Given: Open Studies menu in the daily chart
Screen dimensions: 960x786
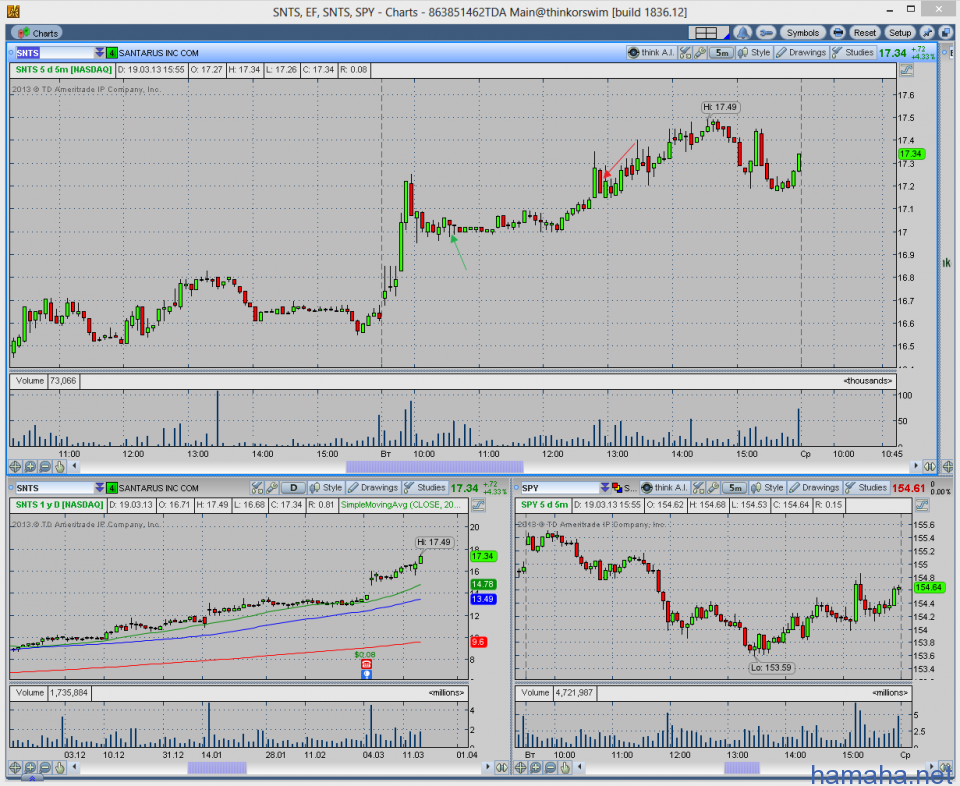Looking at the screenshot, I should [x=425, y=488].
